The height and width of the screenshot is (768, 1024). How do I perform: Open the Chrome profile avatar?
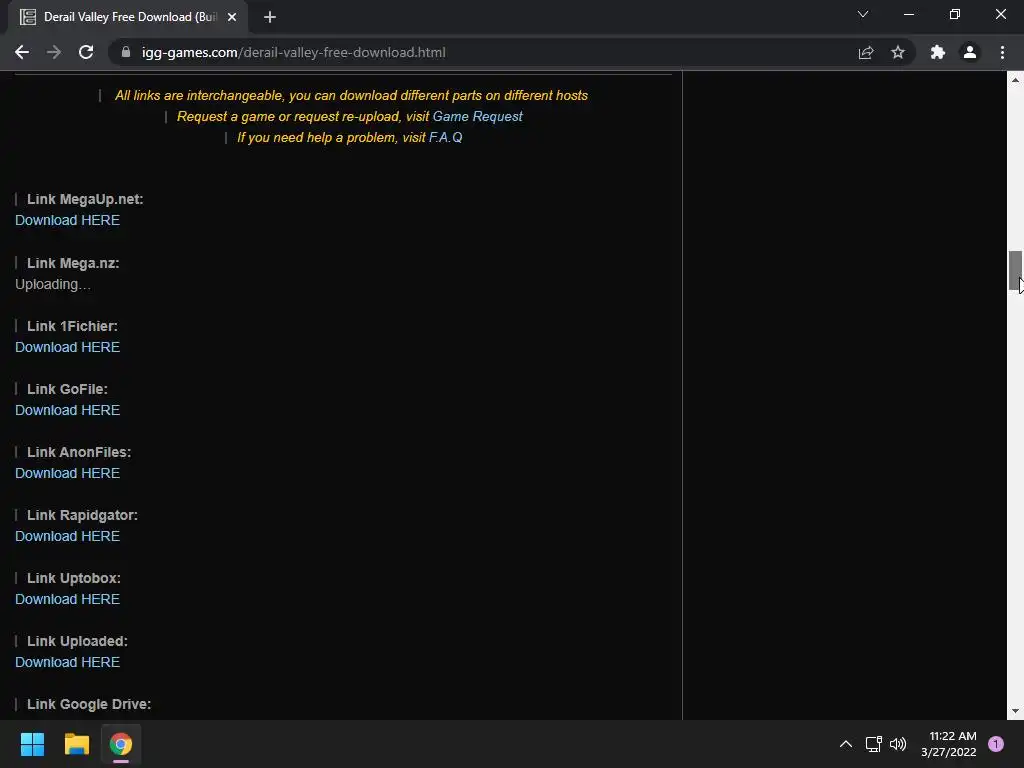click(970, 52)
